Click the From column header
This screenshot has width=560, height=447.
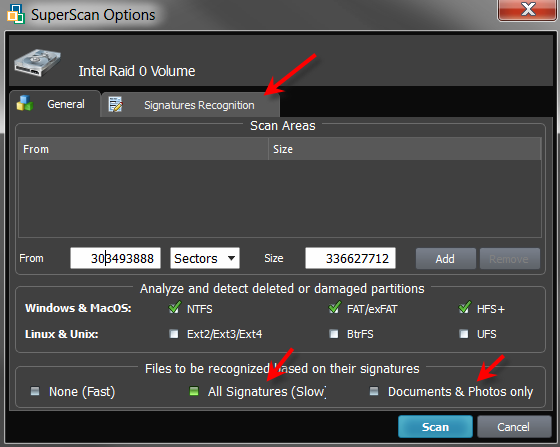point(143,149)
